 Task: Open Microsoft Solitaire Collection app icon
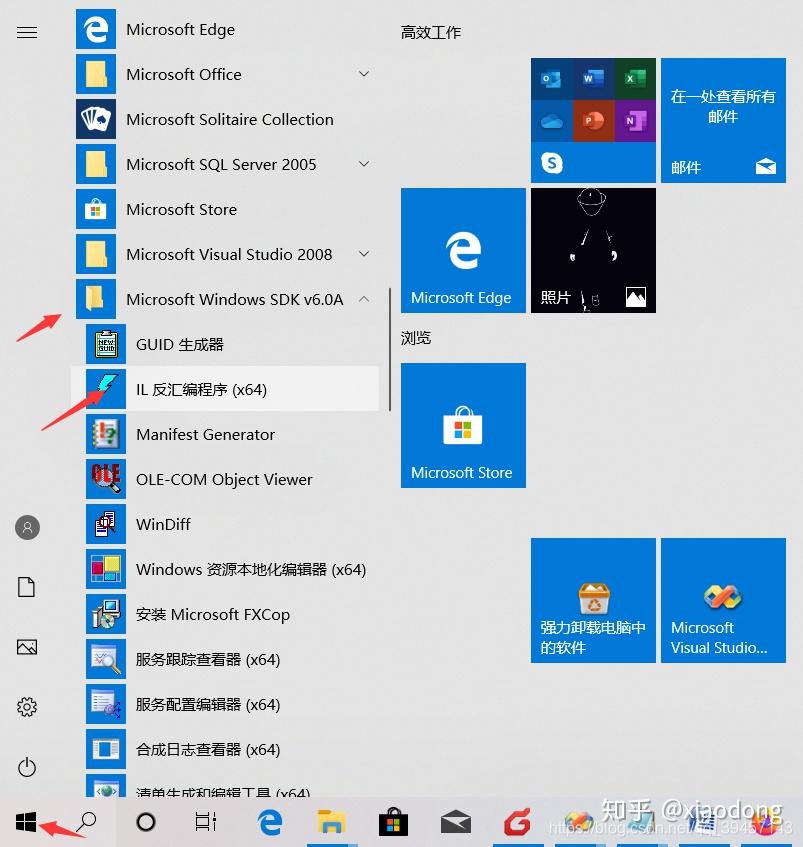click(x=96, y=119)
